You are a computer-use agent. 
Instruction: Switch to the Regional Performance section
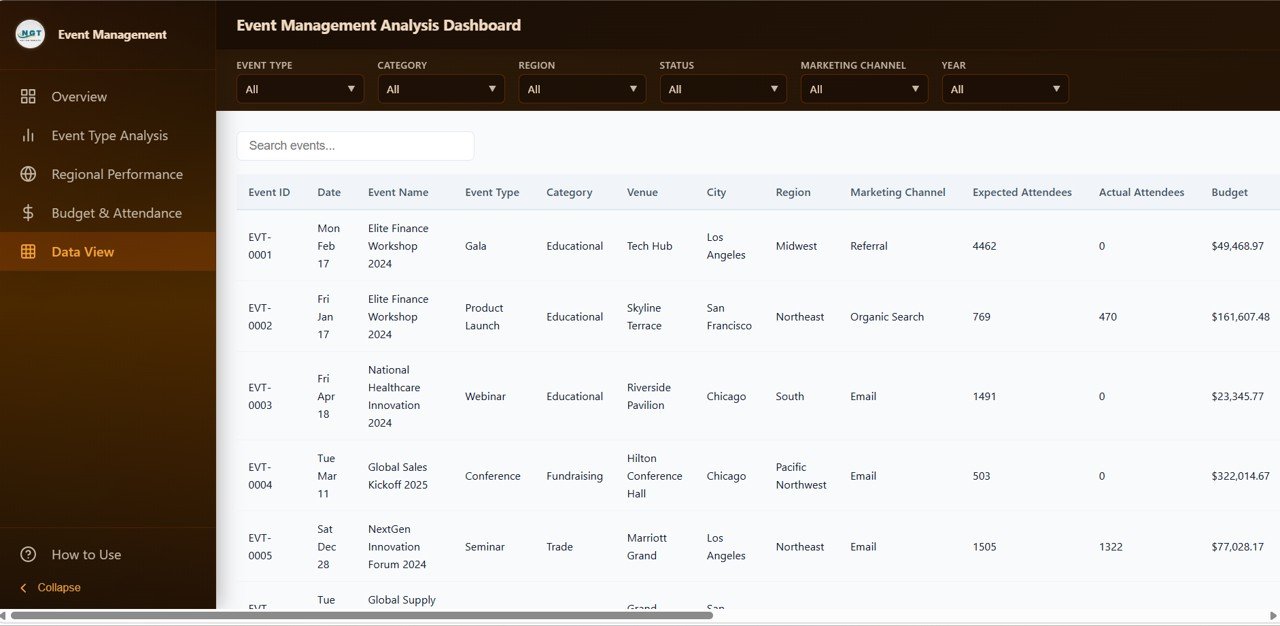coord(117,174)
